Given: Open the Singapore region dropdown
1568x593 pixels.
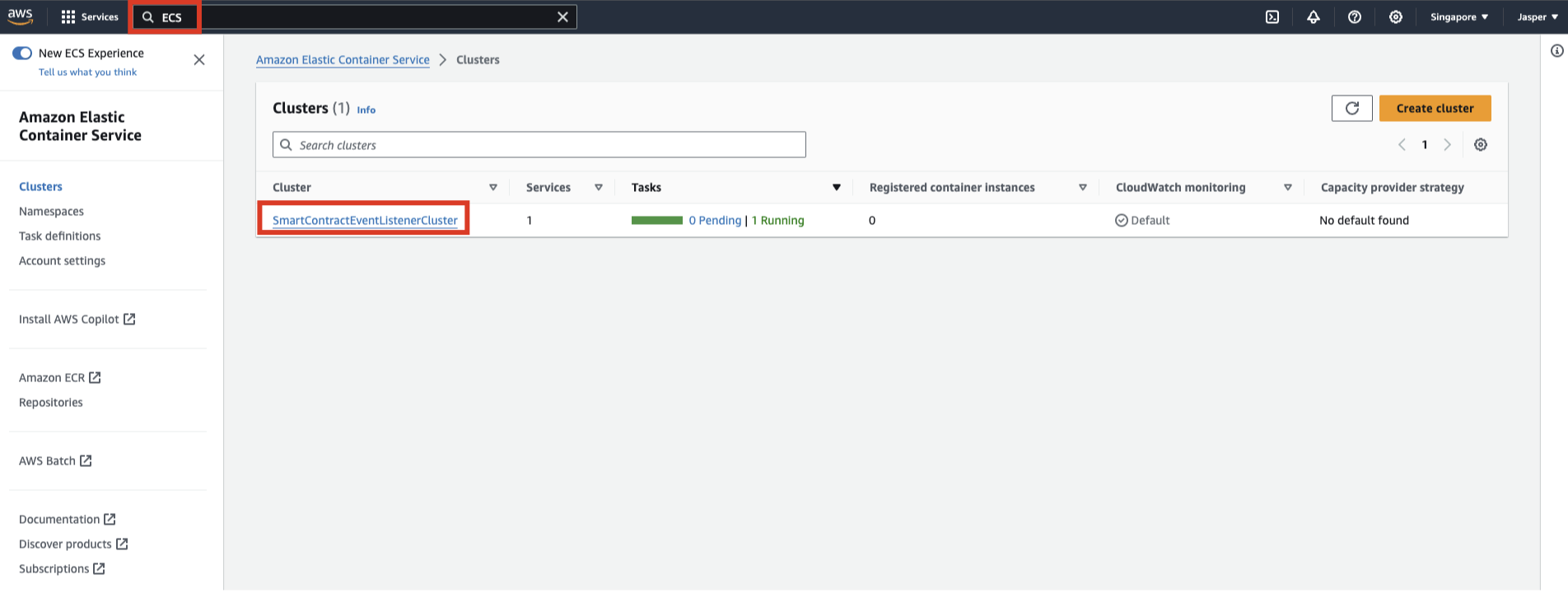Looking at the screenshot, I should pos(1459,16).
